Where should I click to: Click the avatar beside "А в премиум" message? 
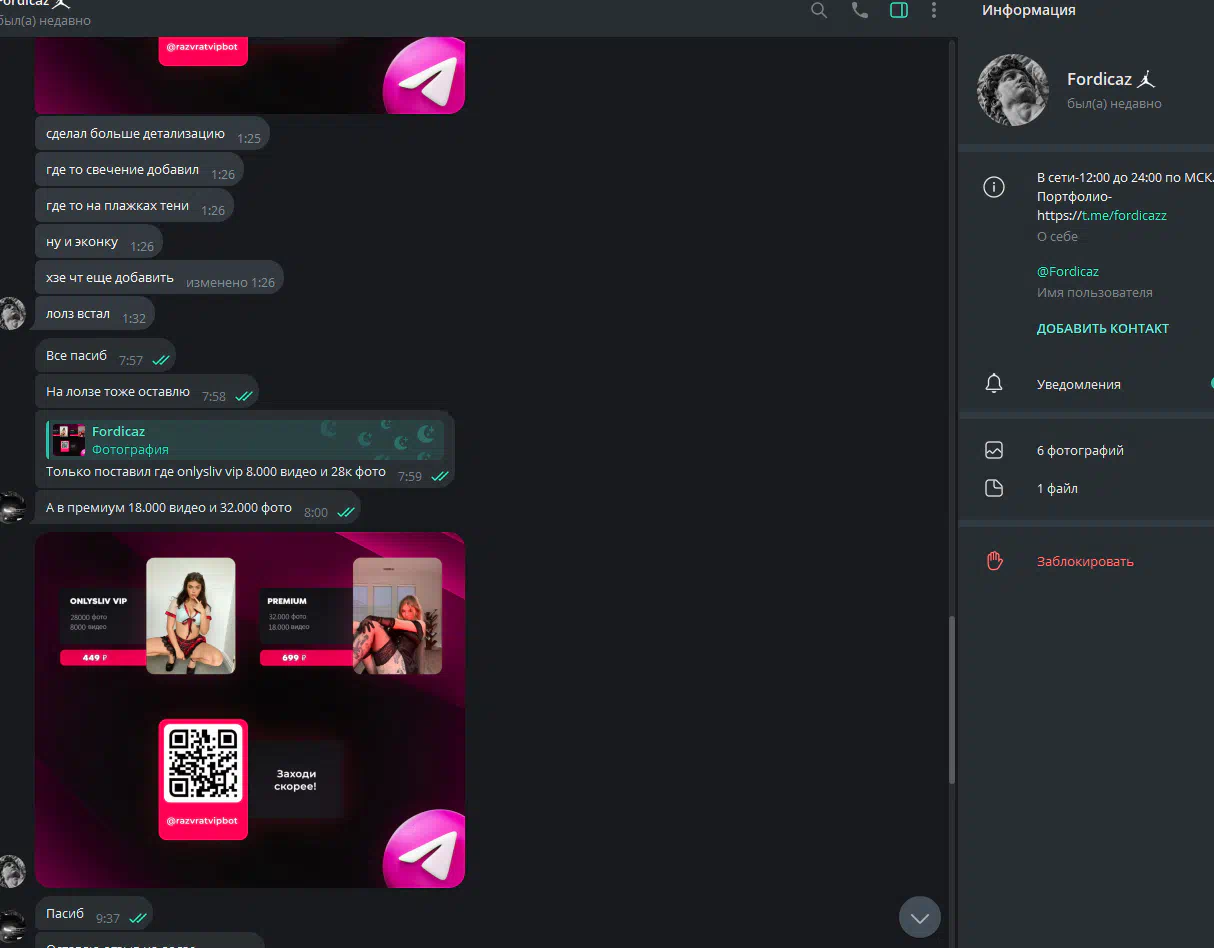(x=11, y=508)
